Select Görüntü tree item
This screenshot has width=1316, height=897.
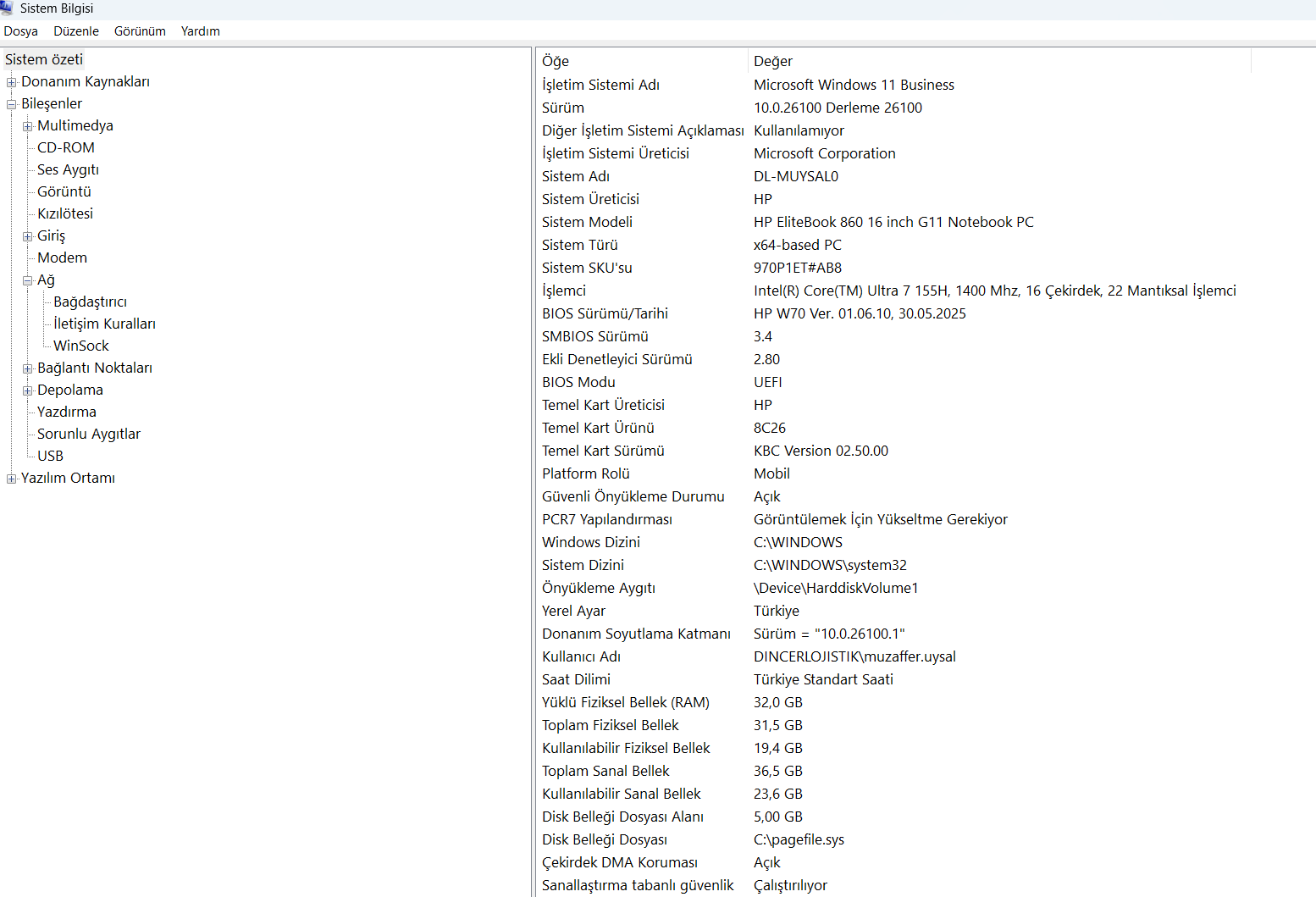tap(64, 191)
